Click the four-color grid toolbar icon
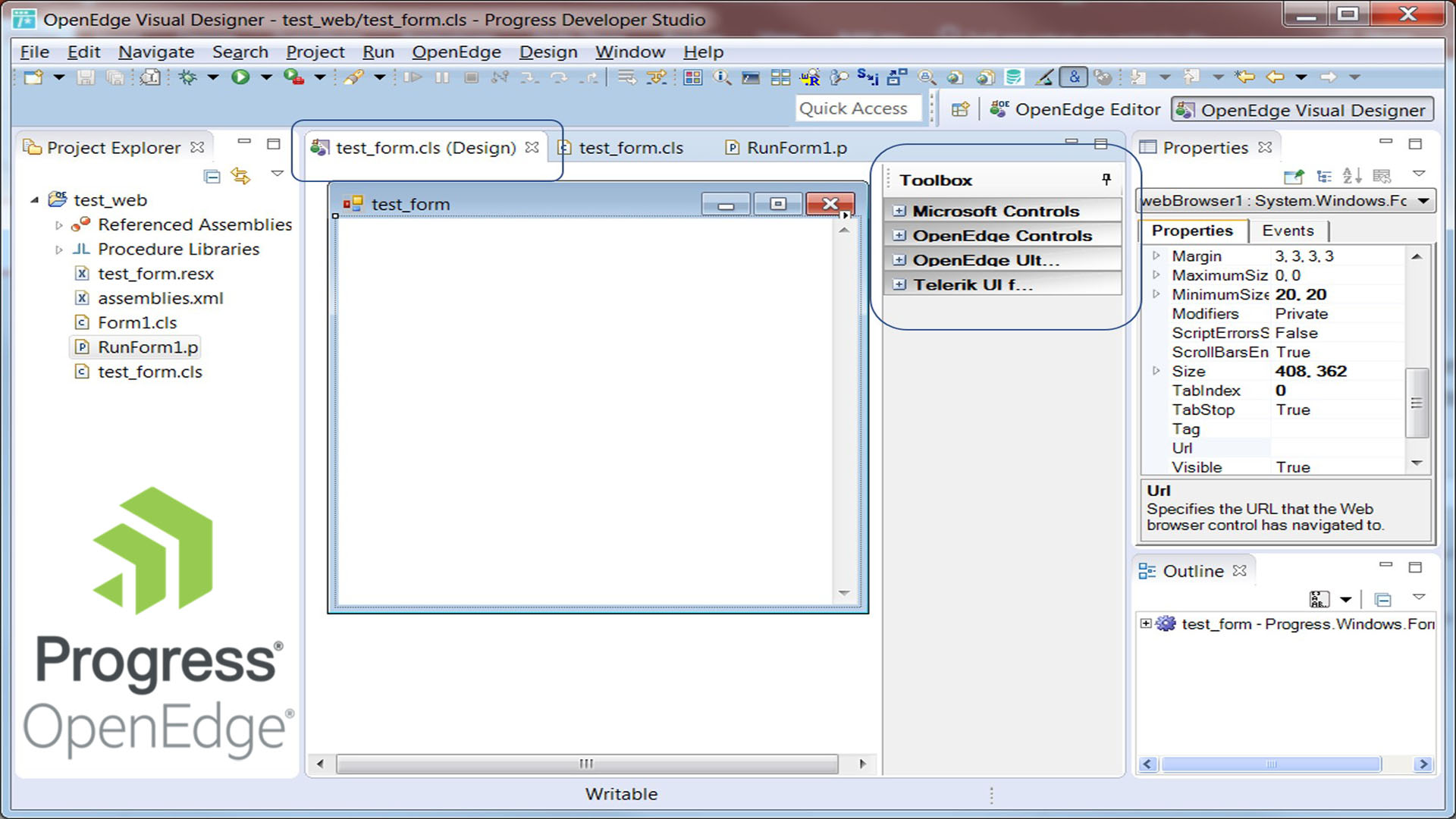The image size is (1456, 819). [692, 77]
